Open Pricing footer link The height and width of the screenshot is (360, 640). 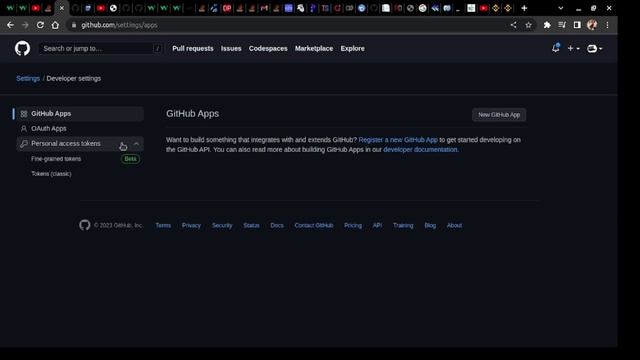(353, 225)
